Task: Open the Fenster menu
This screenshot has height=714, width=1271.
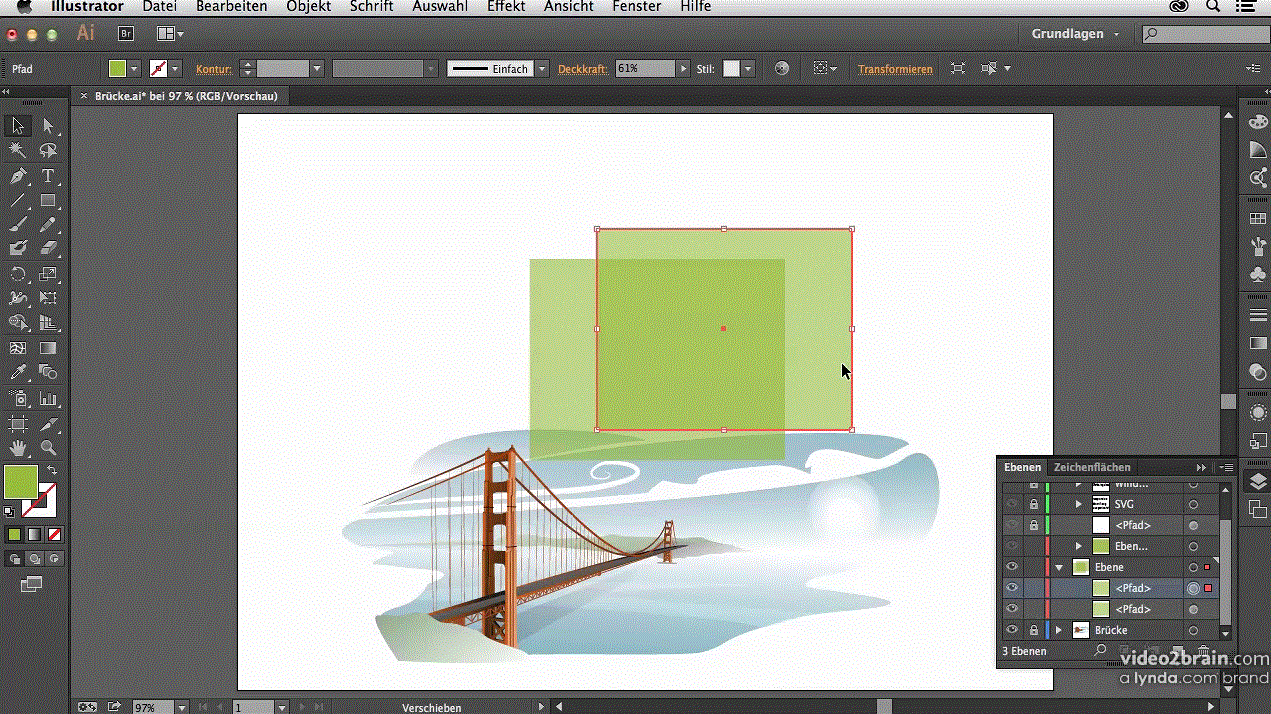Action: click(637, 7)
